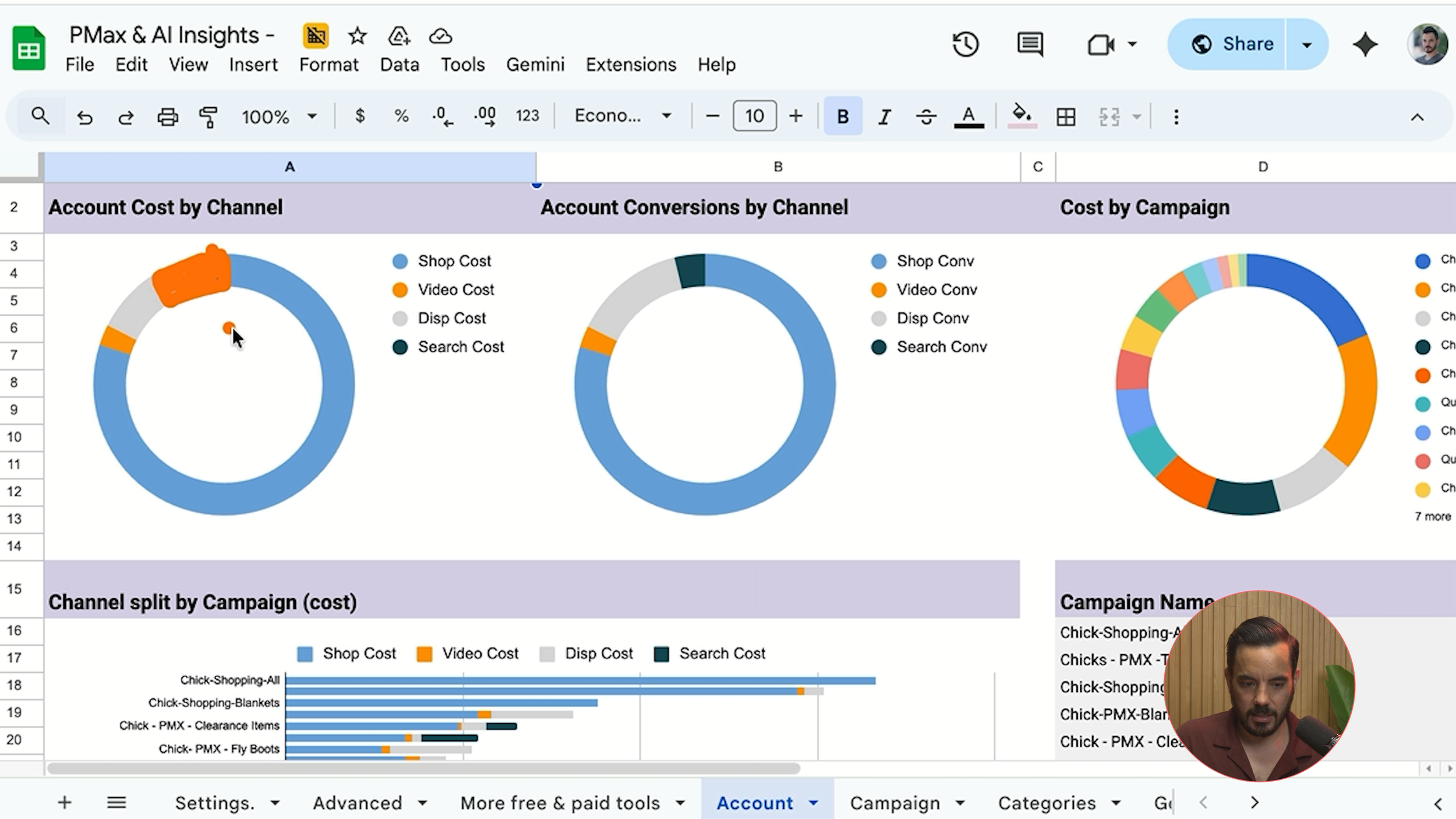Increase the font size
The image size is (1456, 819).
point(796,116)
